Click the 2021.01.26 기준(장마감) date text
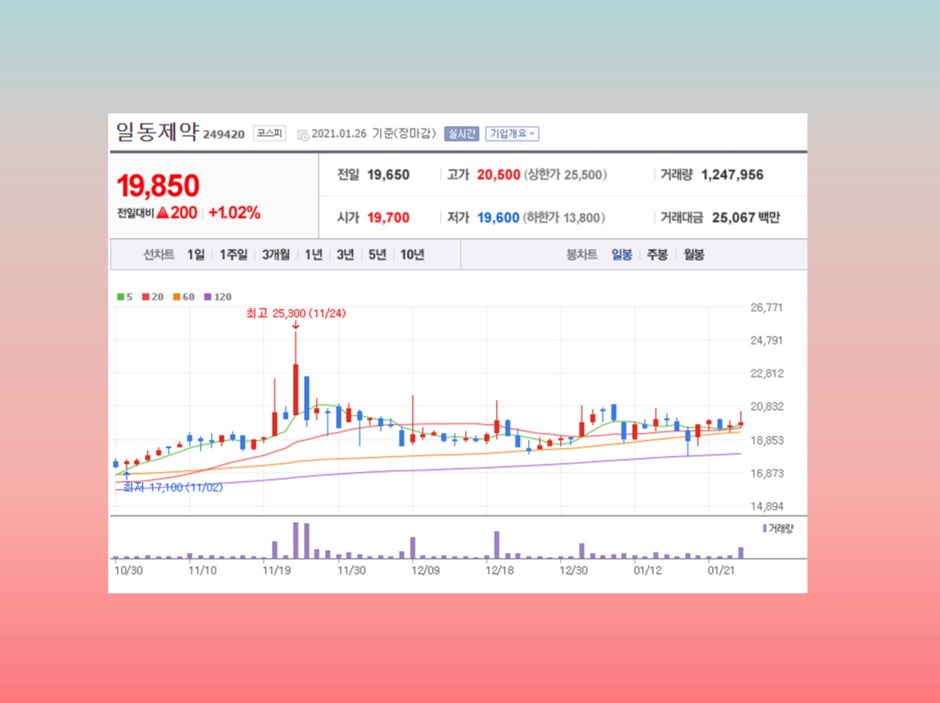 (x=373, y=134)
